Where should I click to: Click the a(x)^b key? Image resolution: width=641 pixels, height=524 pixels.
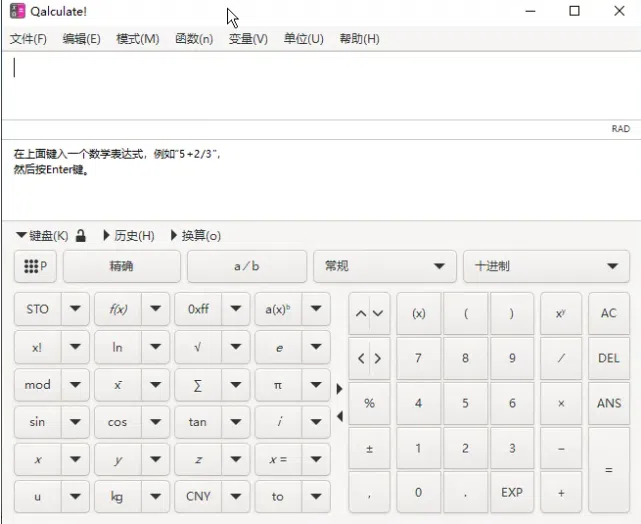click(x=278, y=309)
